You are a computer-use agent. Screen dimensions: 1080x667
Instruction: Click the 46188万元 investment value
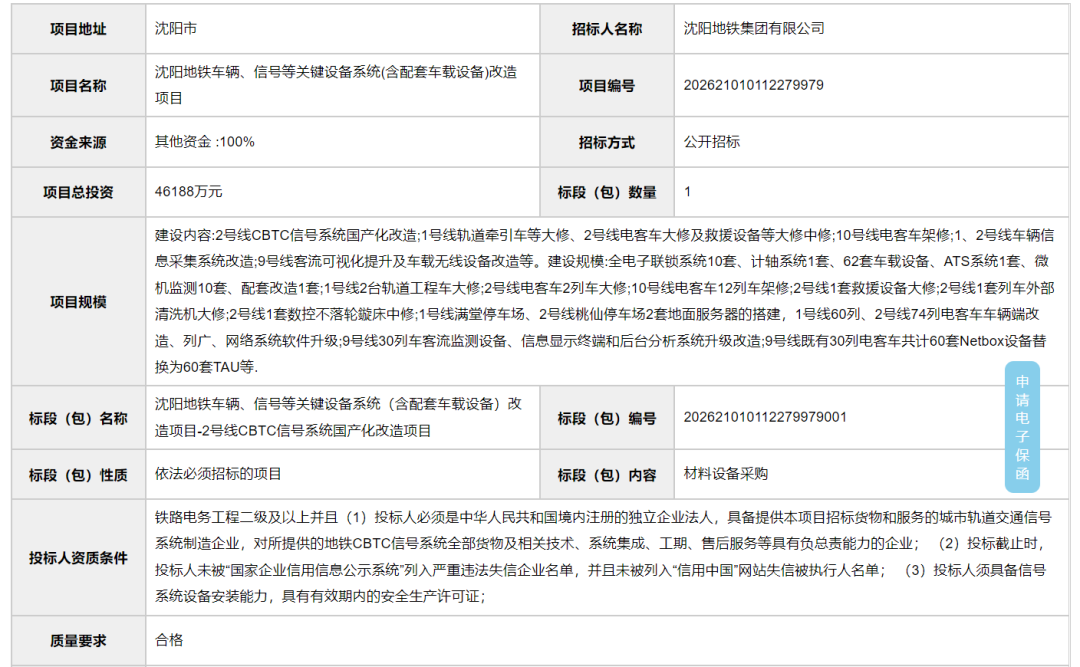[188, 192]
